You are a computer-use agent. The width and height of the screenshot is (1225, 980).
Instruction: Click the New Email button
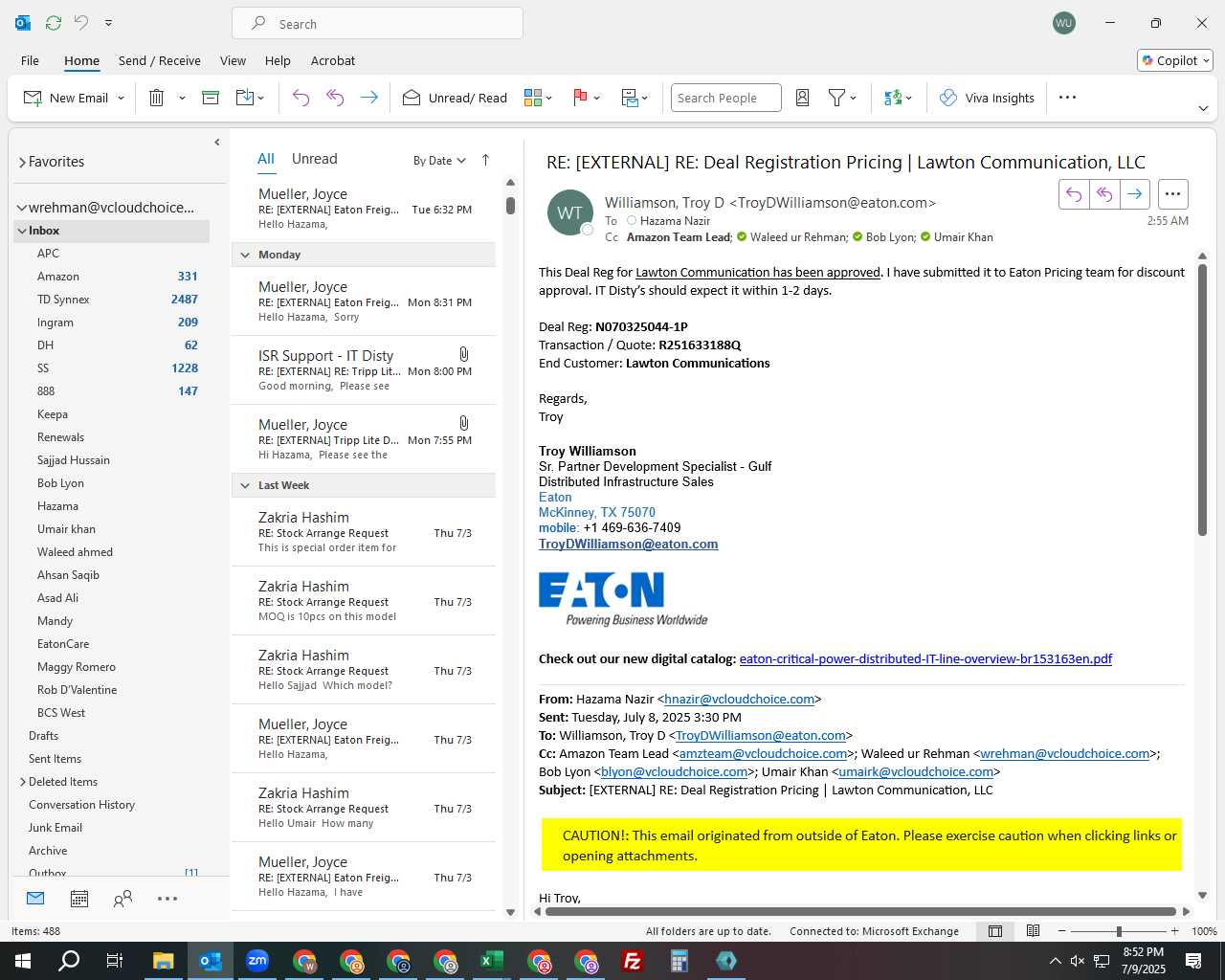point(65,98)
